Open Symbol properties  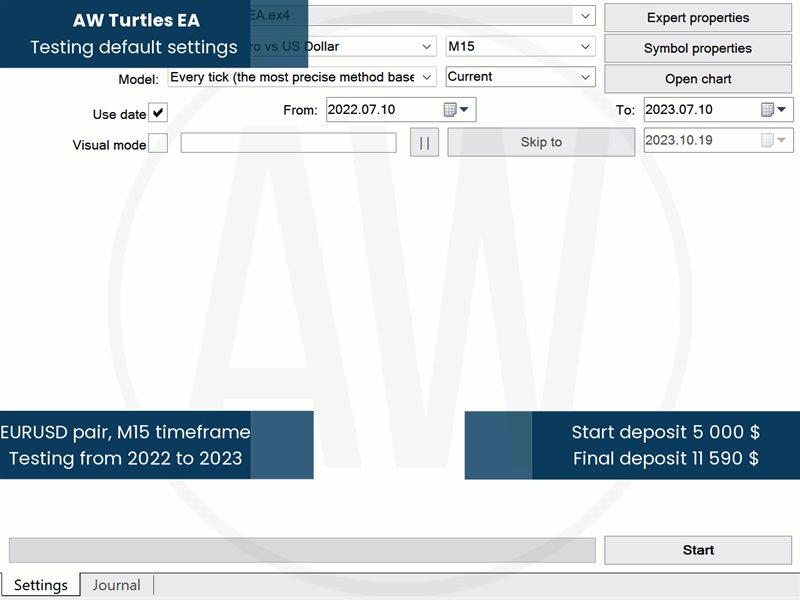click(696, 47)
